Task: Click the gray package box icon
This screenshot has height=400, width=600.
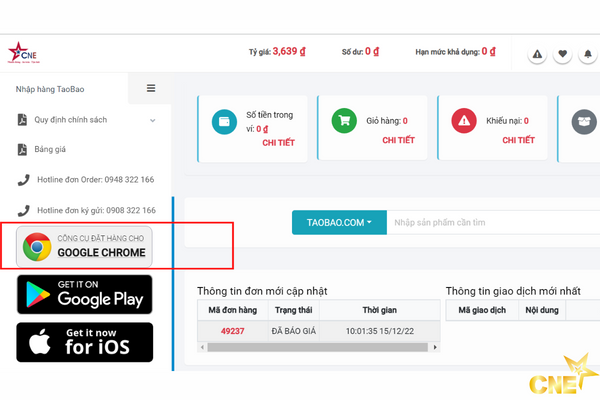Action: pyautogui.click(x=584, y=122)
